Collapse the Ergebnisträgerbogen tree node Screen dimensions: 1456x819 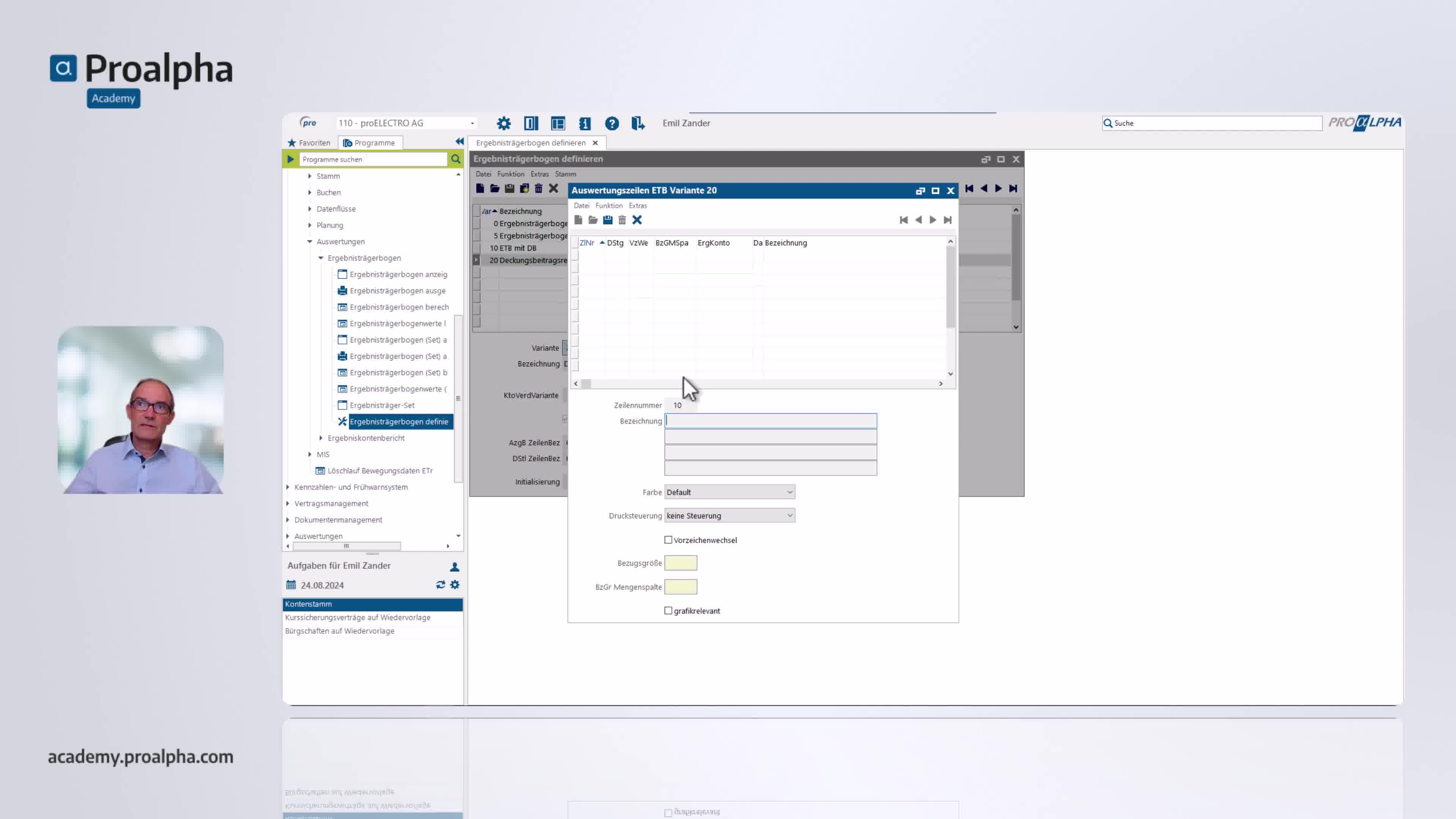coord(321,258)
